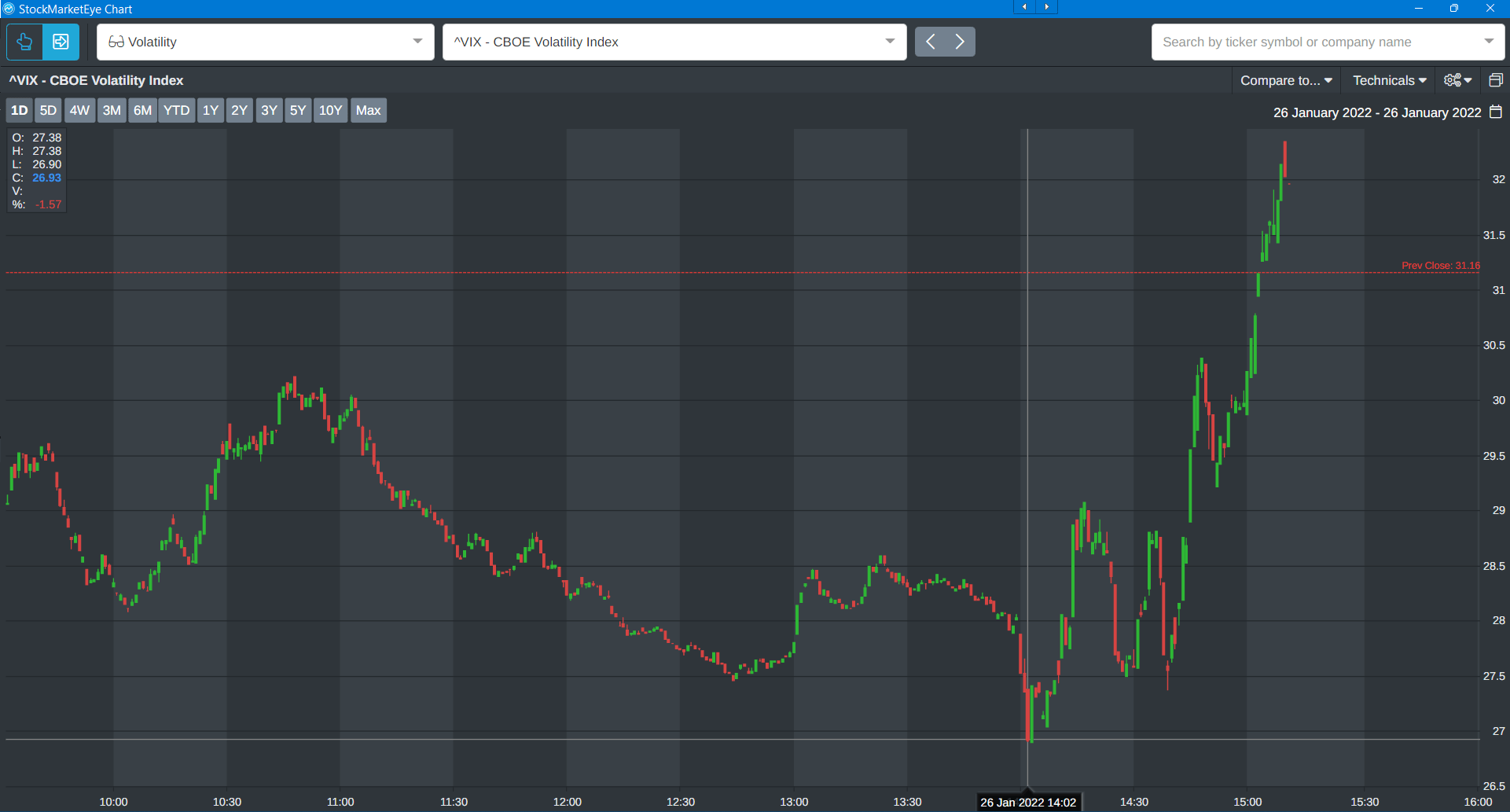1510x812 pixels.
Task: Click the close value 26.93 in OHLC box
Action: 46,178
